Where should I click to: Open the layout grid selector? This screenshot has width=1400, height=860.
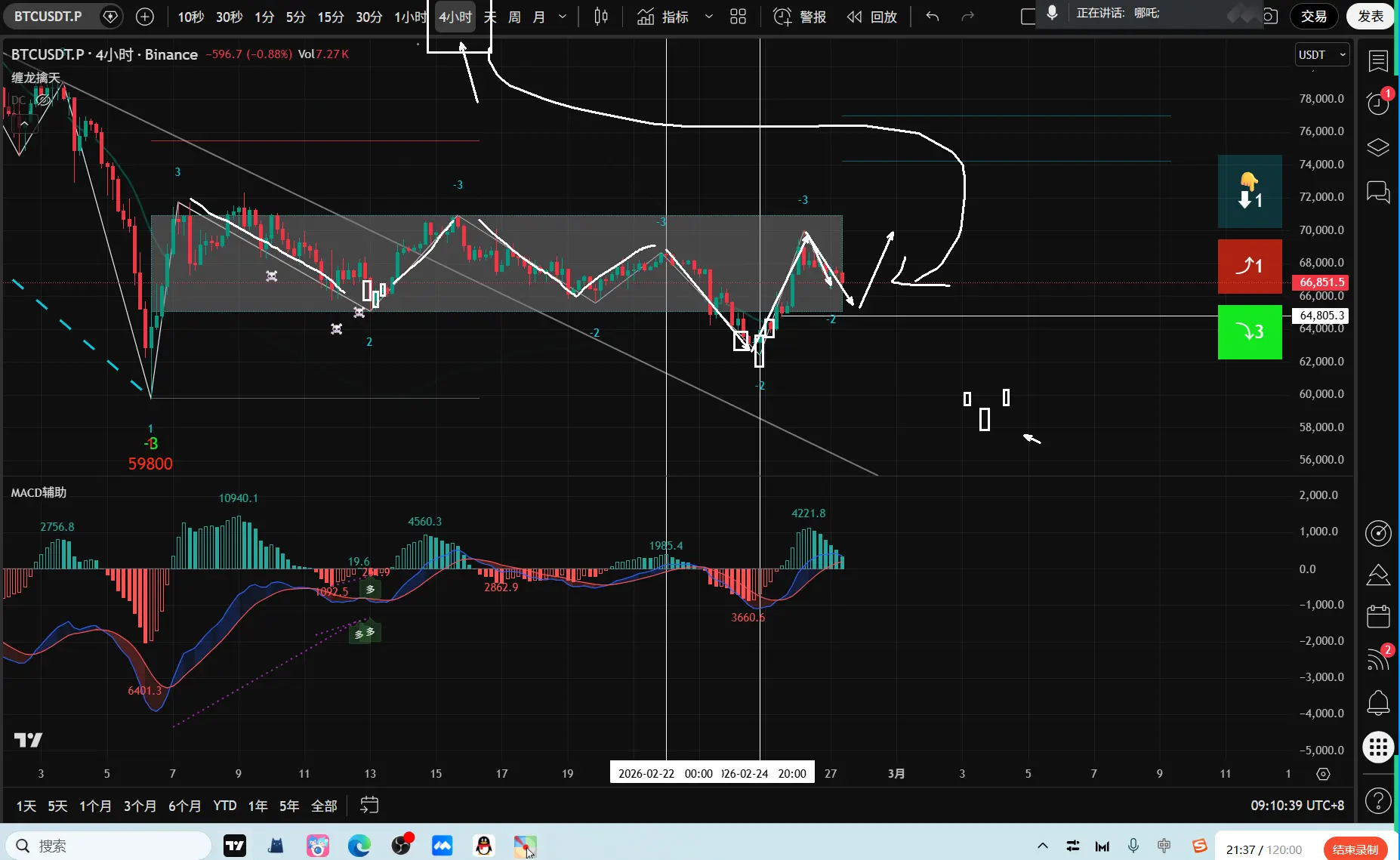click(x=739, y=17)
